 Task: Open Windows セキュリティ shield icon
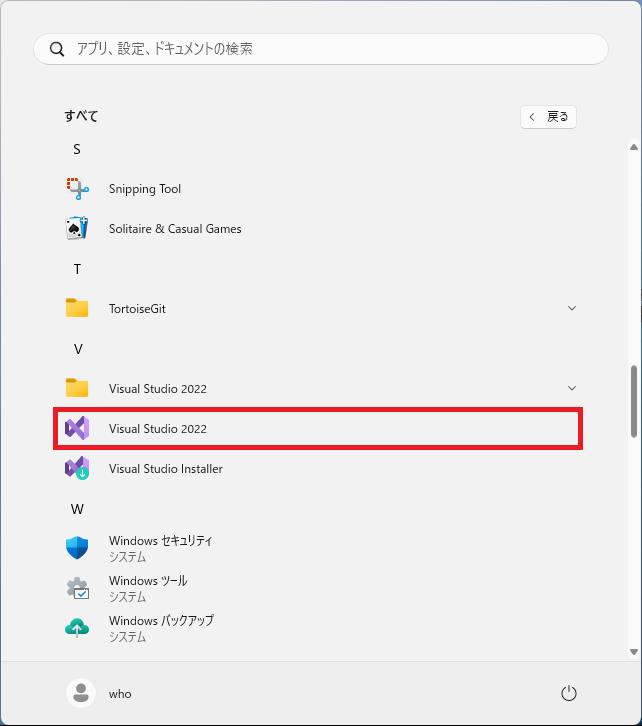77,548
